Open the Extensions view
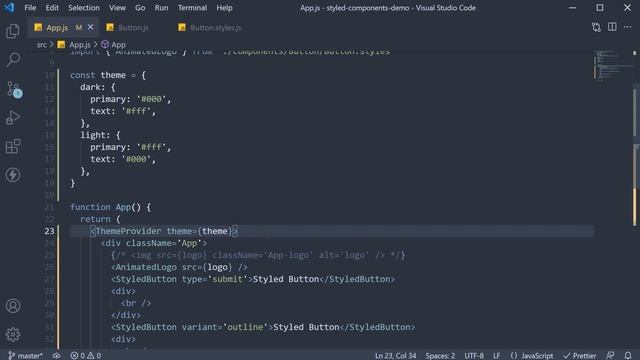This screenshot has width=640, height=360. click(x=13, y=146)
